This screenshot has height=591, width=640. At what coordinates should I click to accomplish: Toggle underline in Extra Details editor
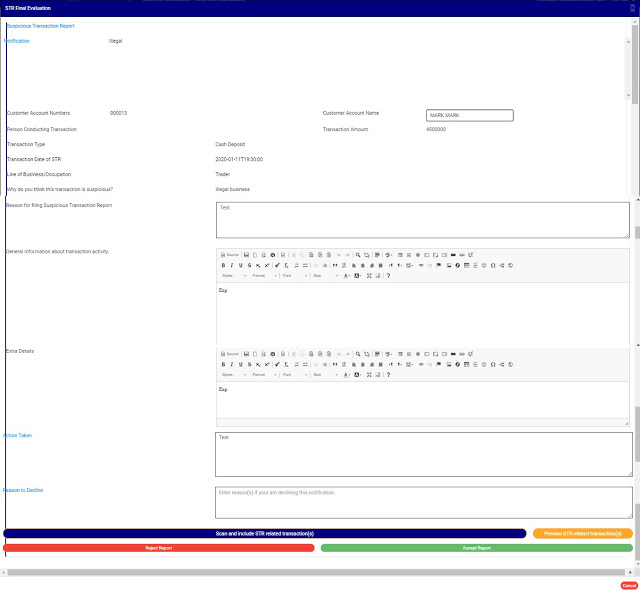pyautogui.click(x=239, y=364)
